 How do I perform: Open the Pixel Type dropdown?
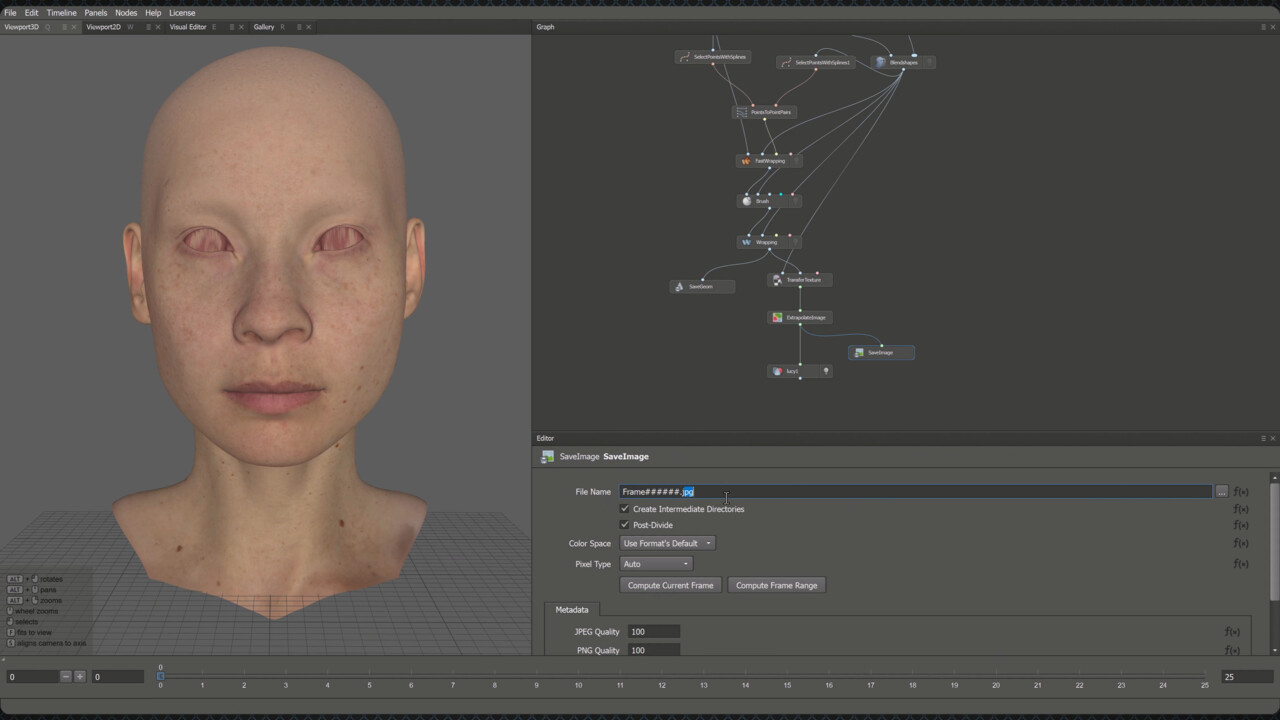656,564
